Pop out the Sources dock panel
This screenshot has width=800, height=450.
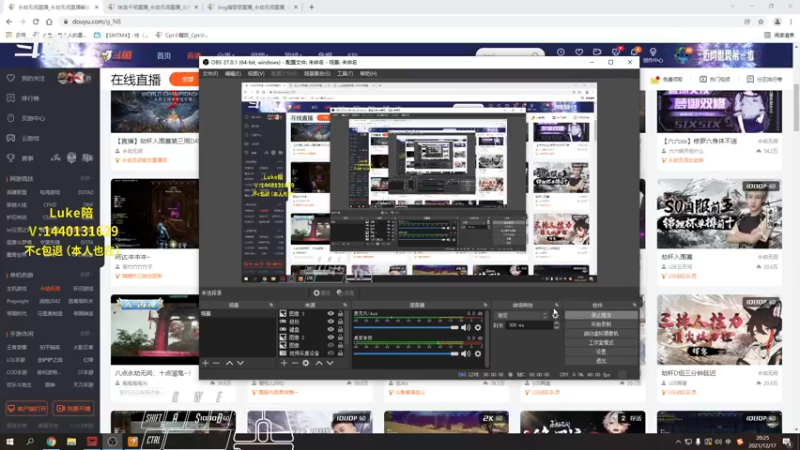click(345, 305)
